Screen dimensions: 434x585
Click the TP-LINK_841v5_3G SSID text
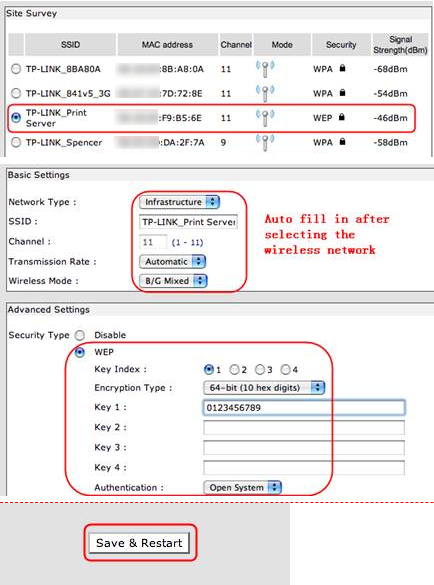coord(68,93)
